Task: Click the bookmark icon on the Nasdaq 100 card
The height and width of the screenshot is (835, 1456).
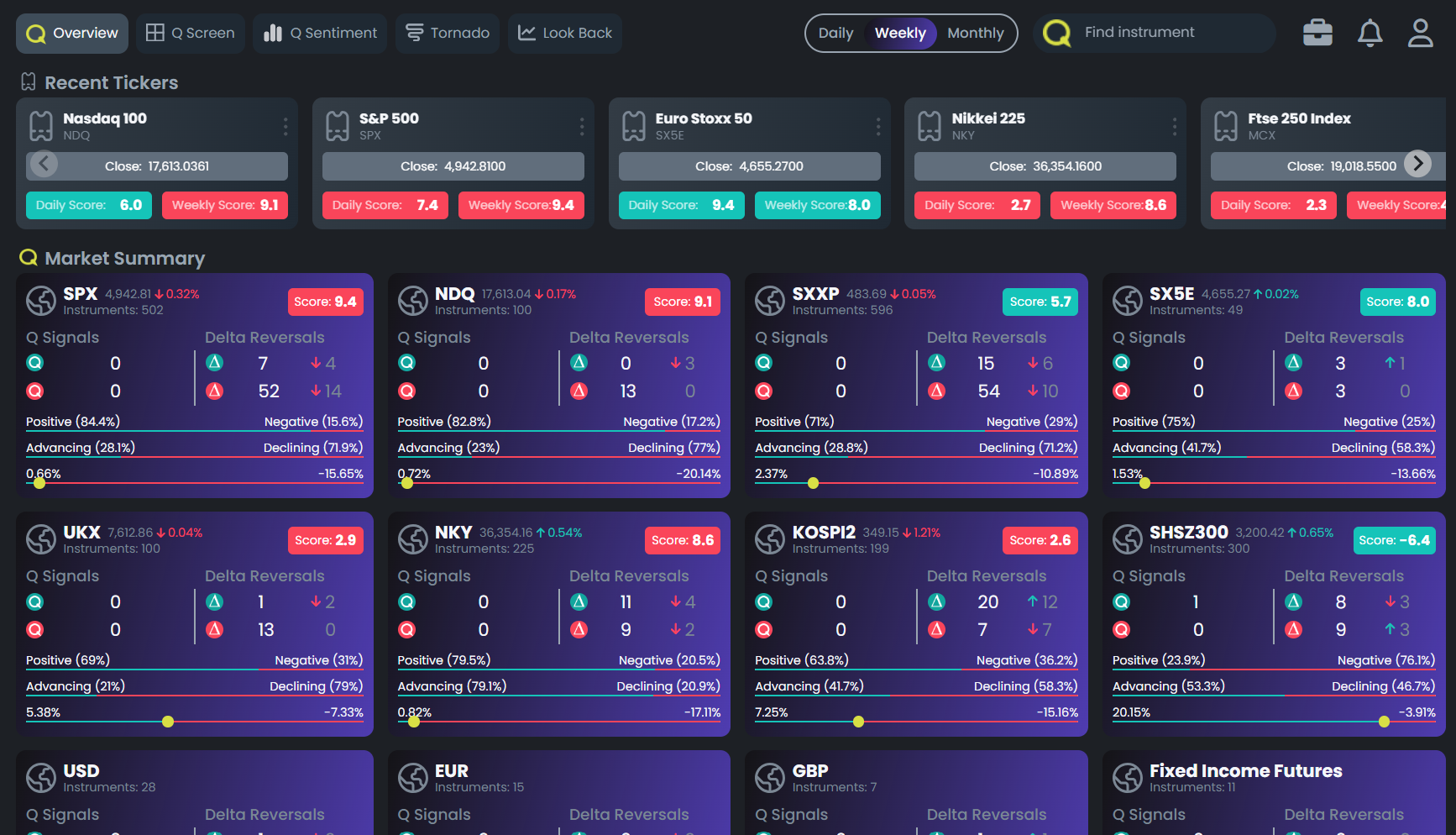Action: tap(40, 125)
